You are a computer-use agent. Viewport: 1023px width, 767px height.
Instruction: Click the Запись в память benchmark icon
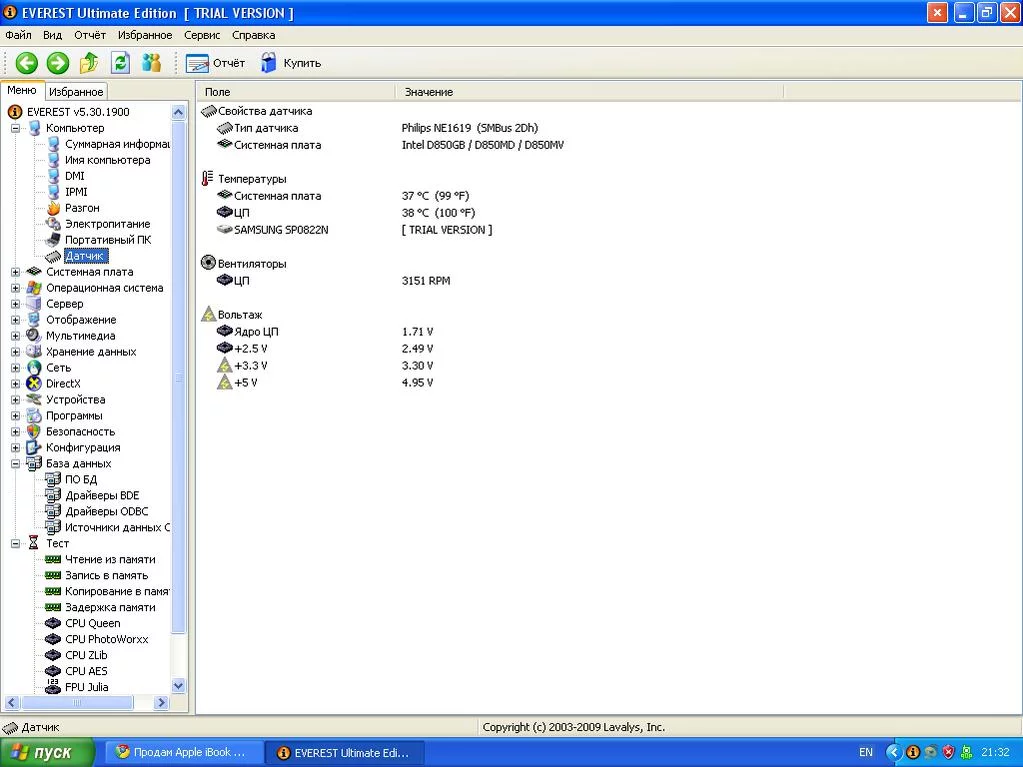pos(53,575)
